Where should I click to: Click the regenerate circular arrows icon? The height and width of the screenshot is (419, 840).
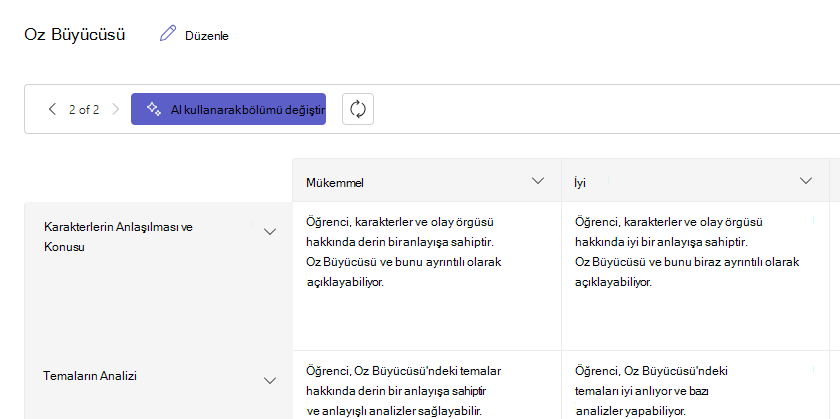[358, 109]
